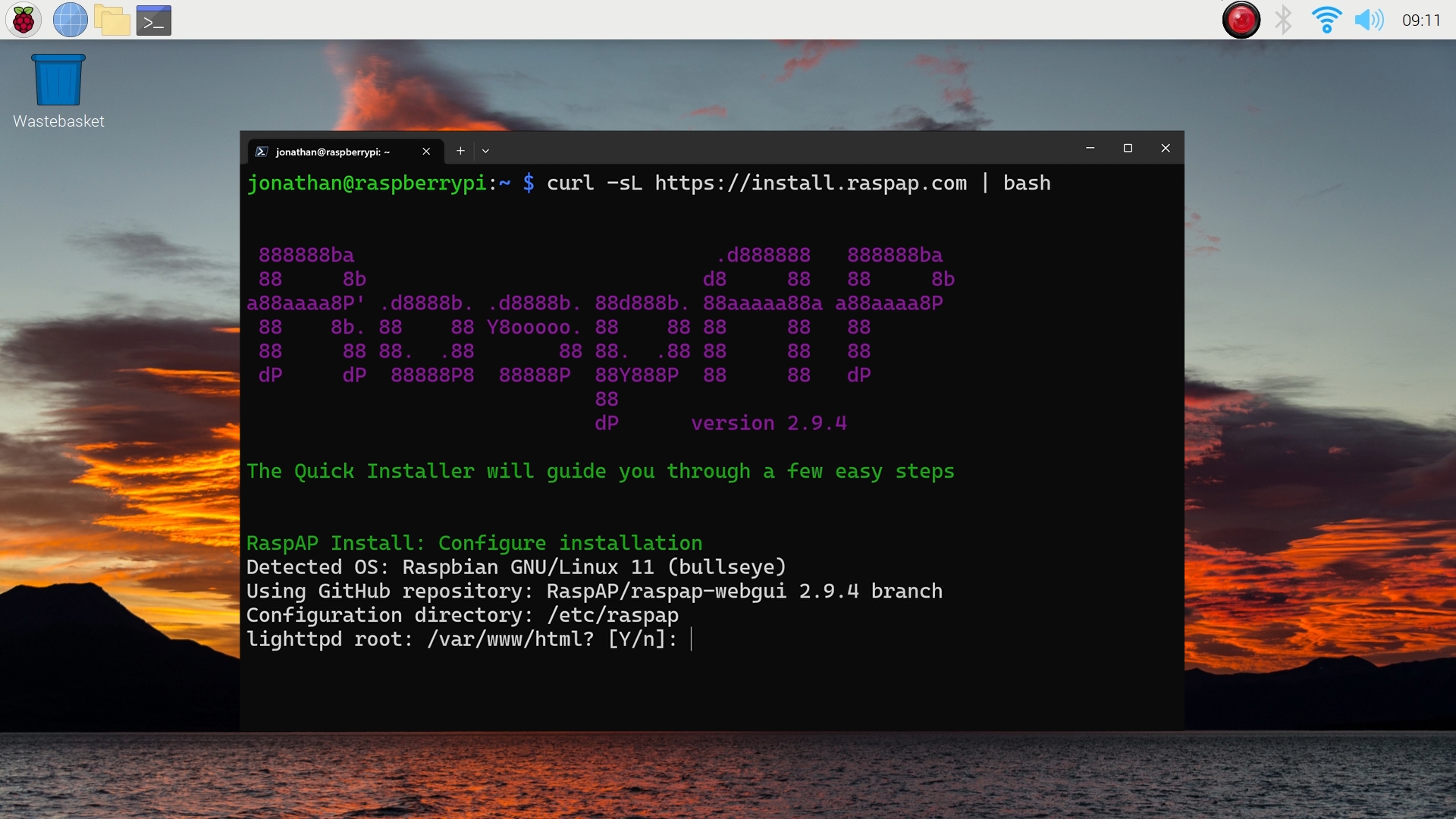Close the terminal window

pyautogui.click(x=1166, y=148)
